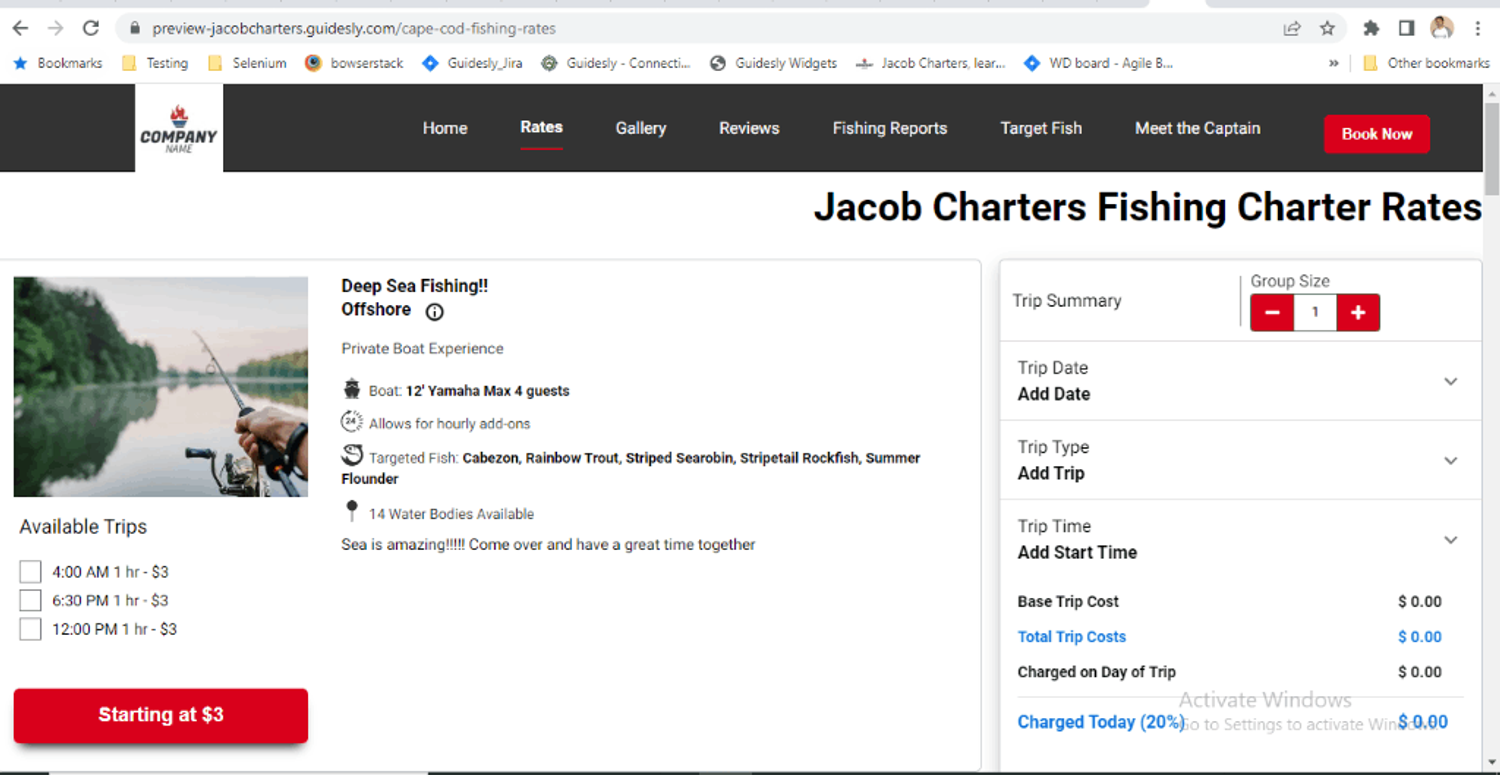Increase group size with plus button
The height and width of the screenshot is (775, 1500).
tap(1358, 313)
